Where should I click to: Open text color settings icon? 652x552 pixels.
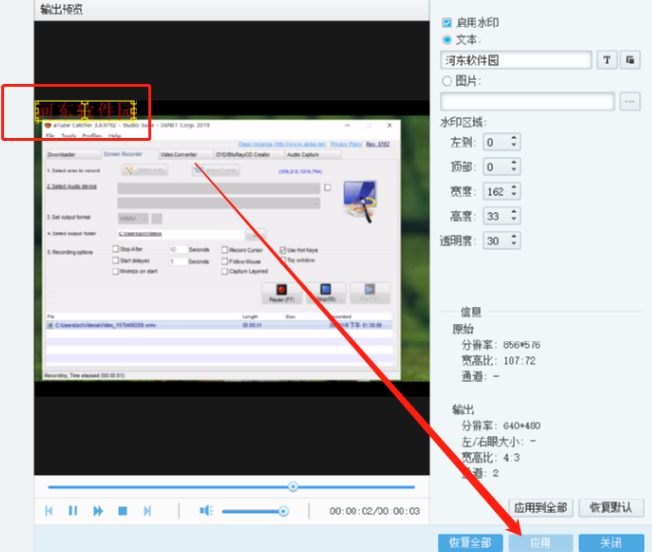coord(630,60)
